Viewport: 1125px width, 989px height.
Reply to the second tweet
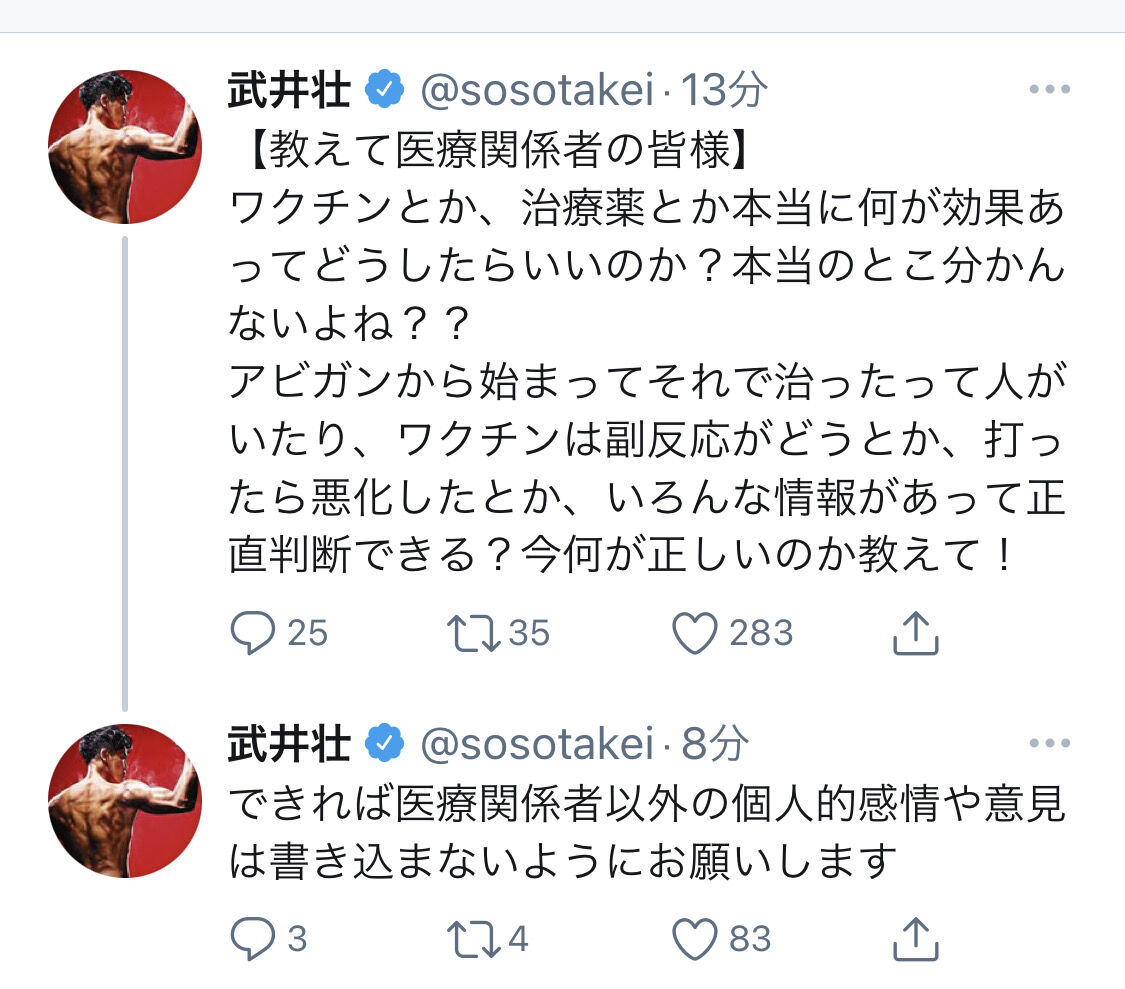(x=253, y=938)
